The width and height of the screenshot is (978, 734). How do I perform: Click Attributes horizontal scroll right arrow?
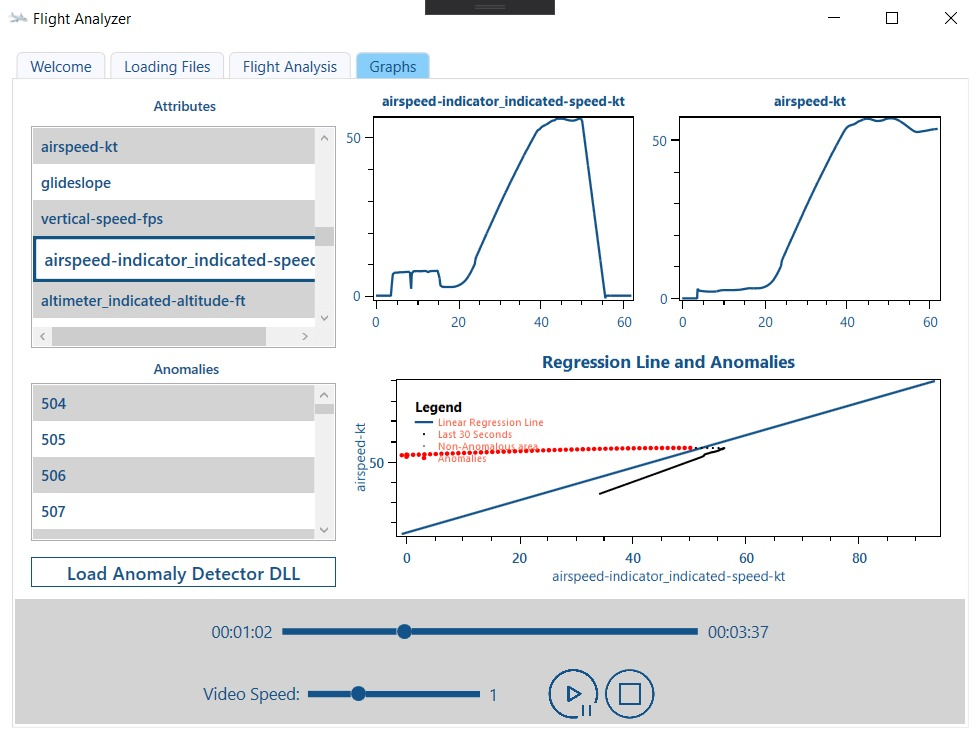[305, 336]
